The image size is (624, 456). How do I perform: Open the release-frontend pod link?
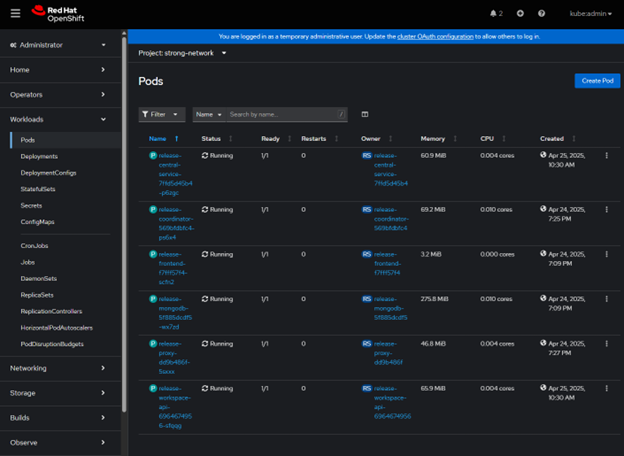point(173,268)
